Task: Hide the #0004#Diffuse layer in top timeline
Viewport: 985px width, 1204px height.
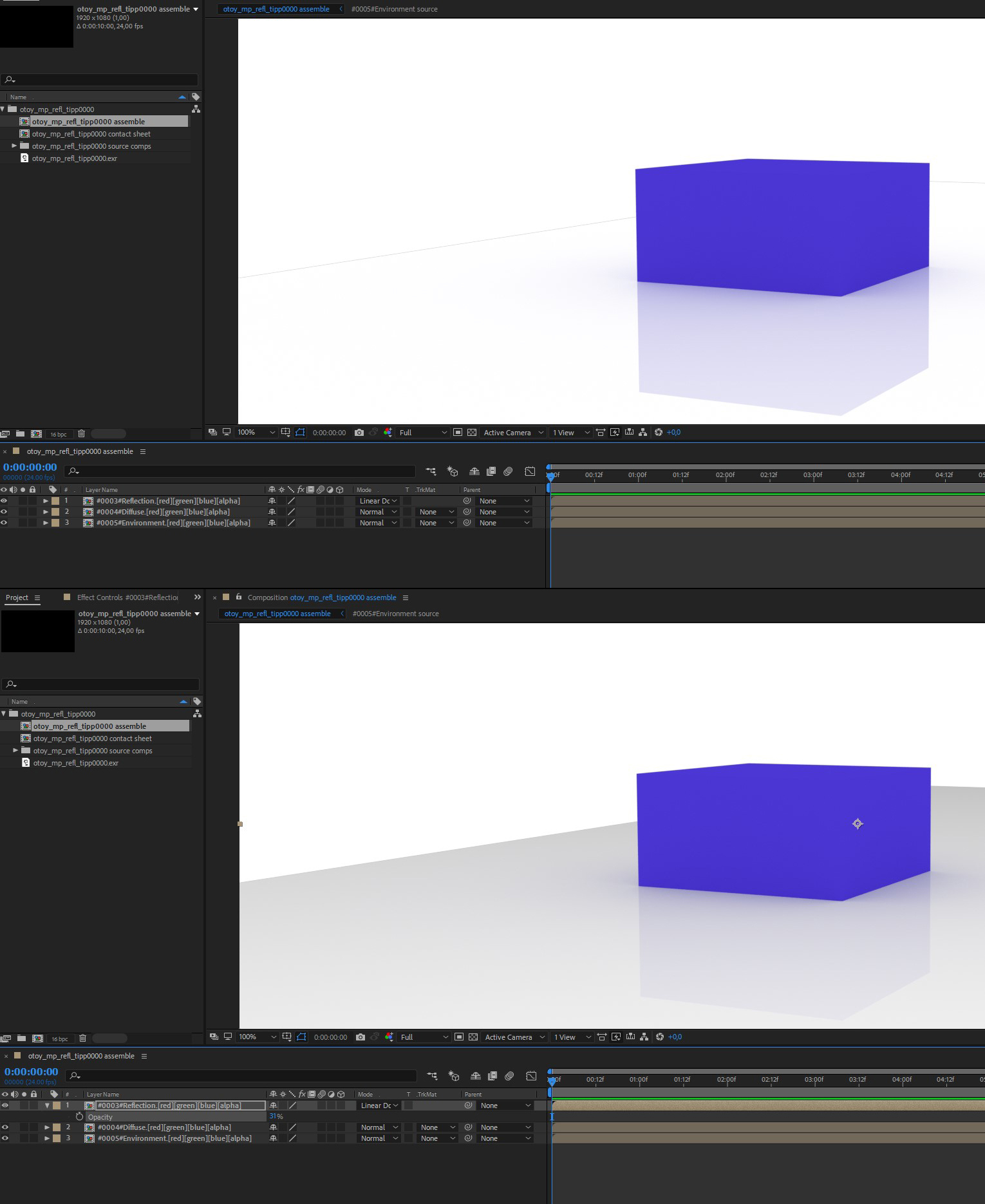Action: pyautogui.click(x=4, y=512)
